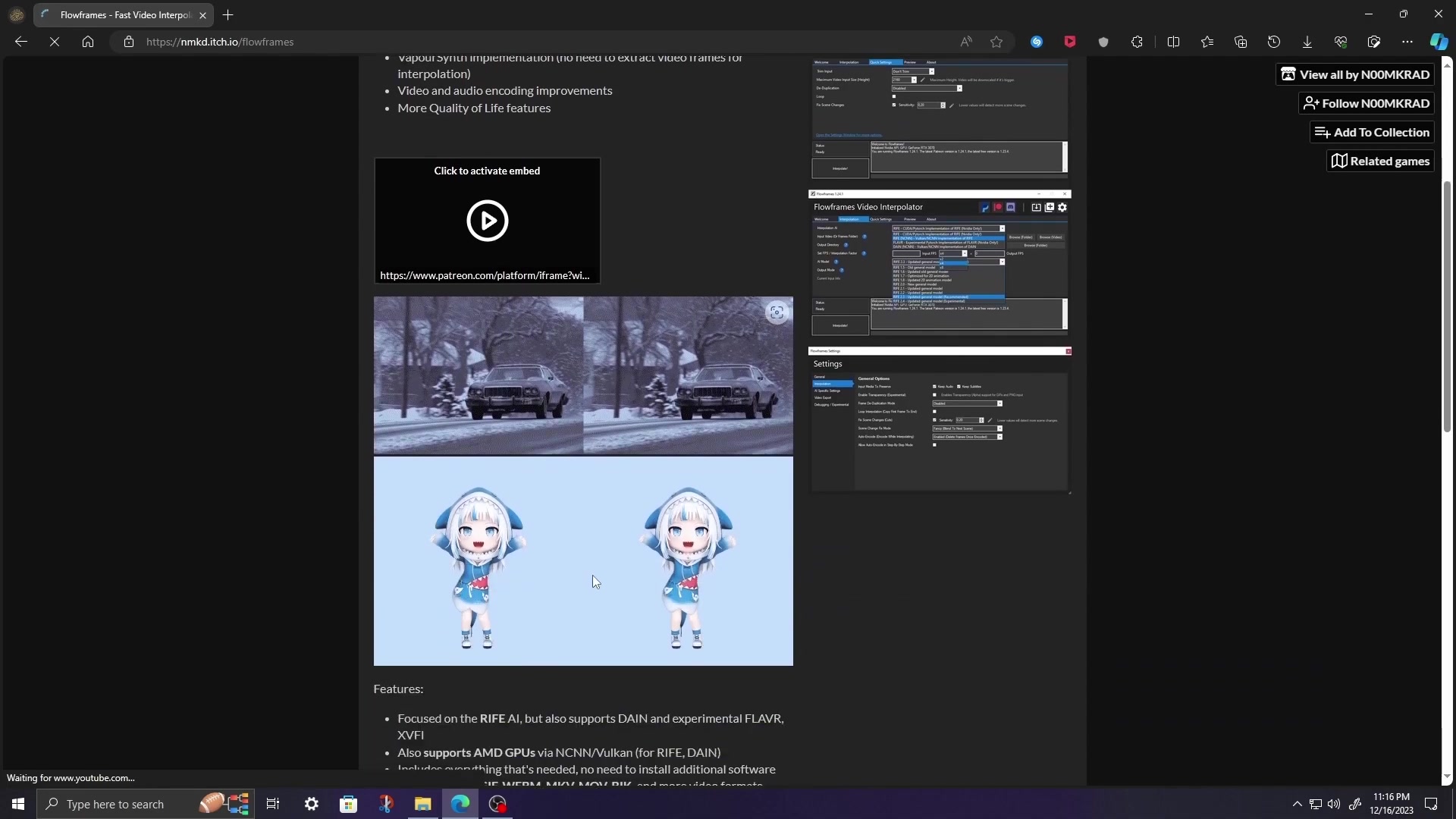Click the "Features:" heading text
The image size is (1456, 819).
tap(398, 689)
